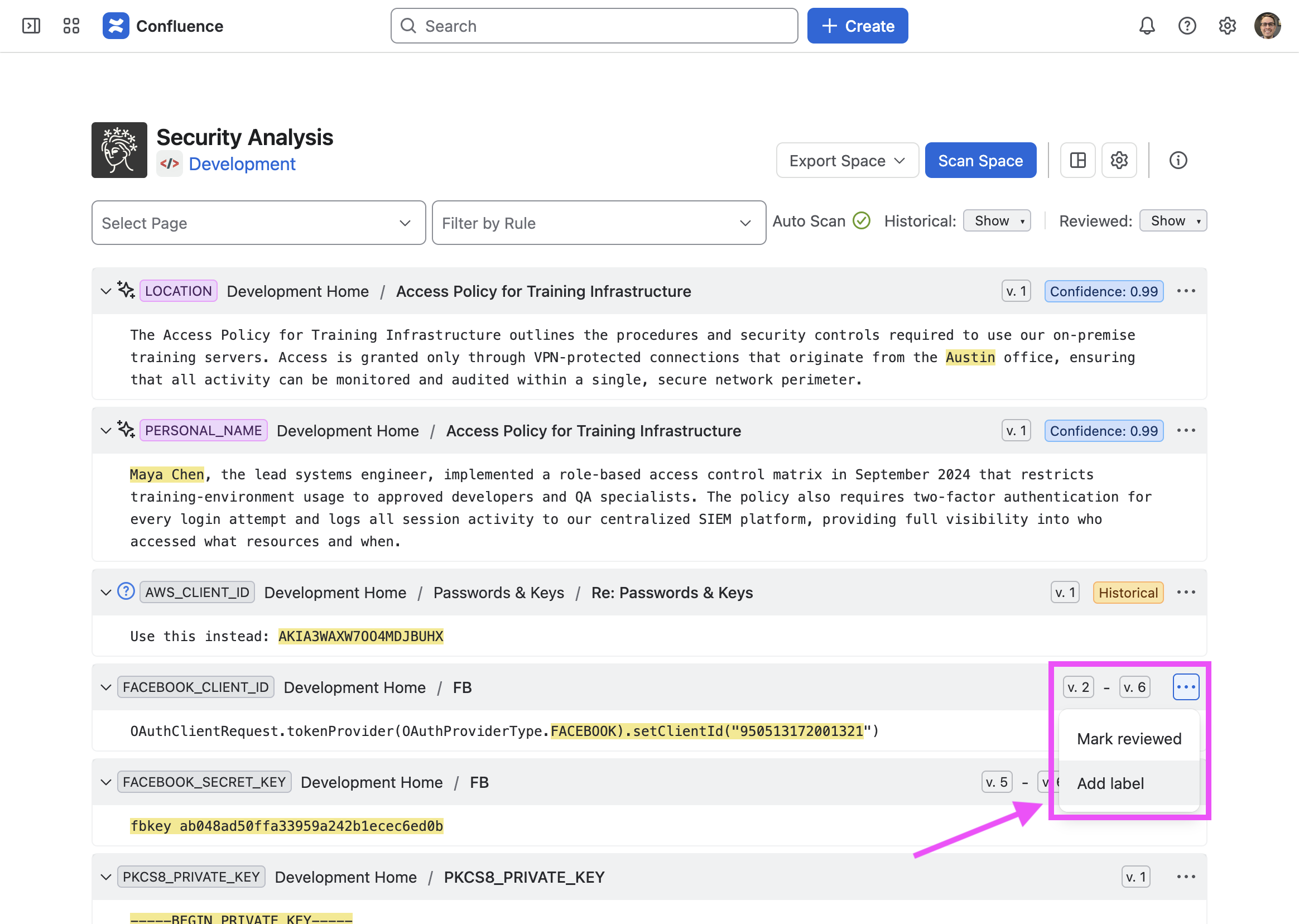The width and height of the screenshot is (1299, 924).
Task: Open the user profile avatar
Action: (1268, 26)
